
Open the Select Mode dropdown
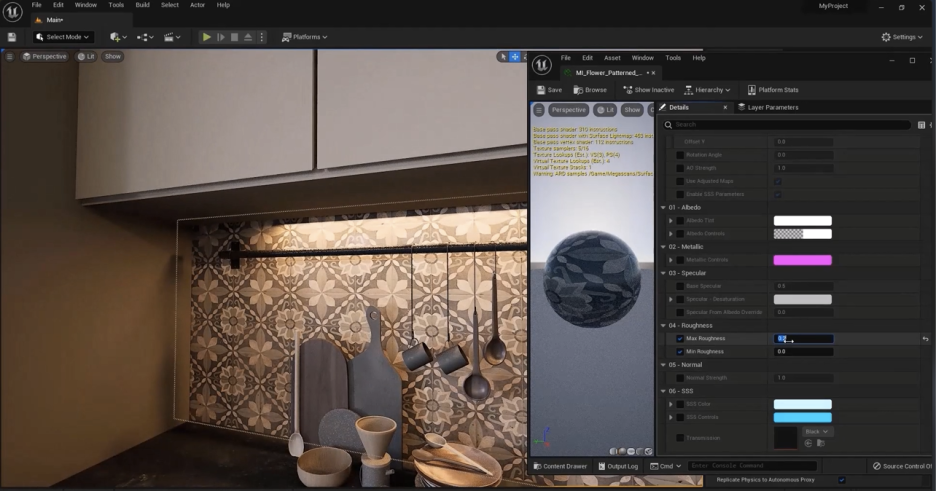(63, 37)
